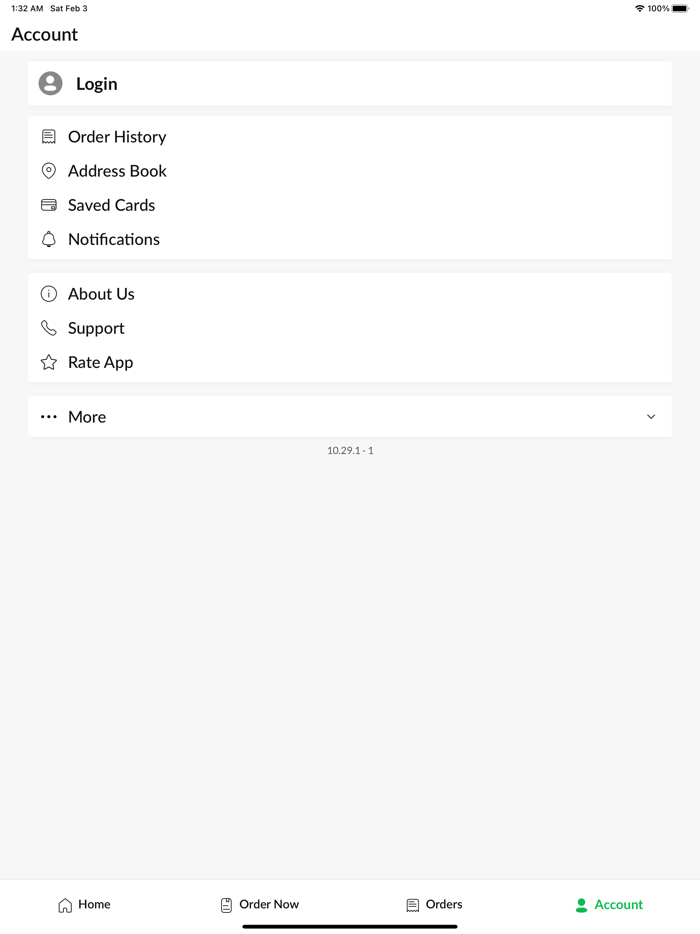
Task: Open the More row label
Action: [87, 417]
